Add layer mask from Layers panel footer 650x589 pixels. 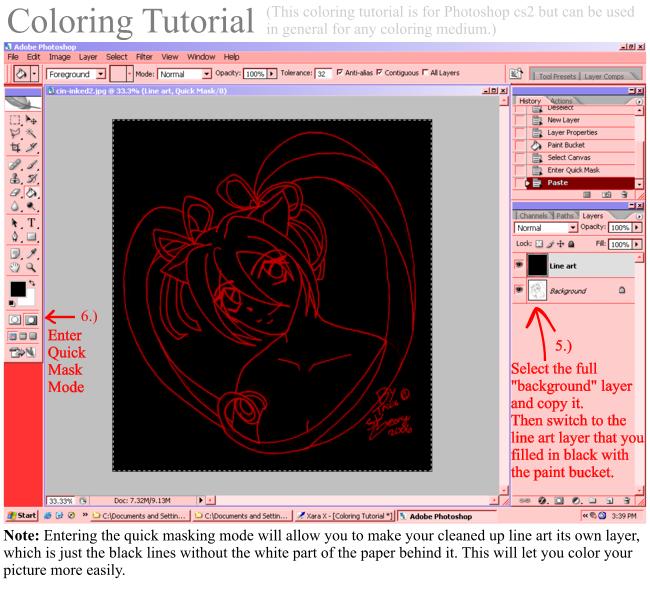[x=559, y=501]
